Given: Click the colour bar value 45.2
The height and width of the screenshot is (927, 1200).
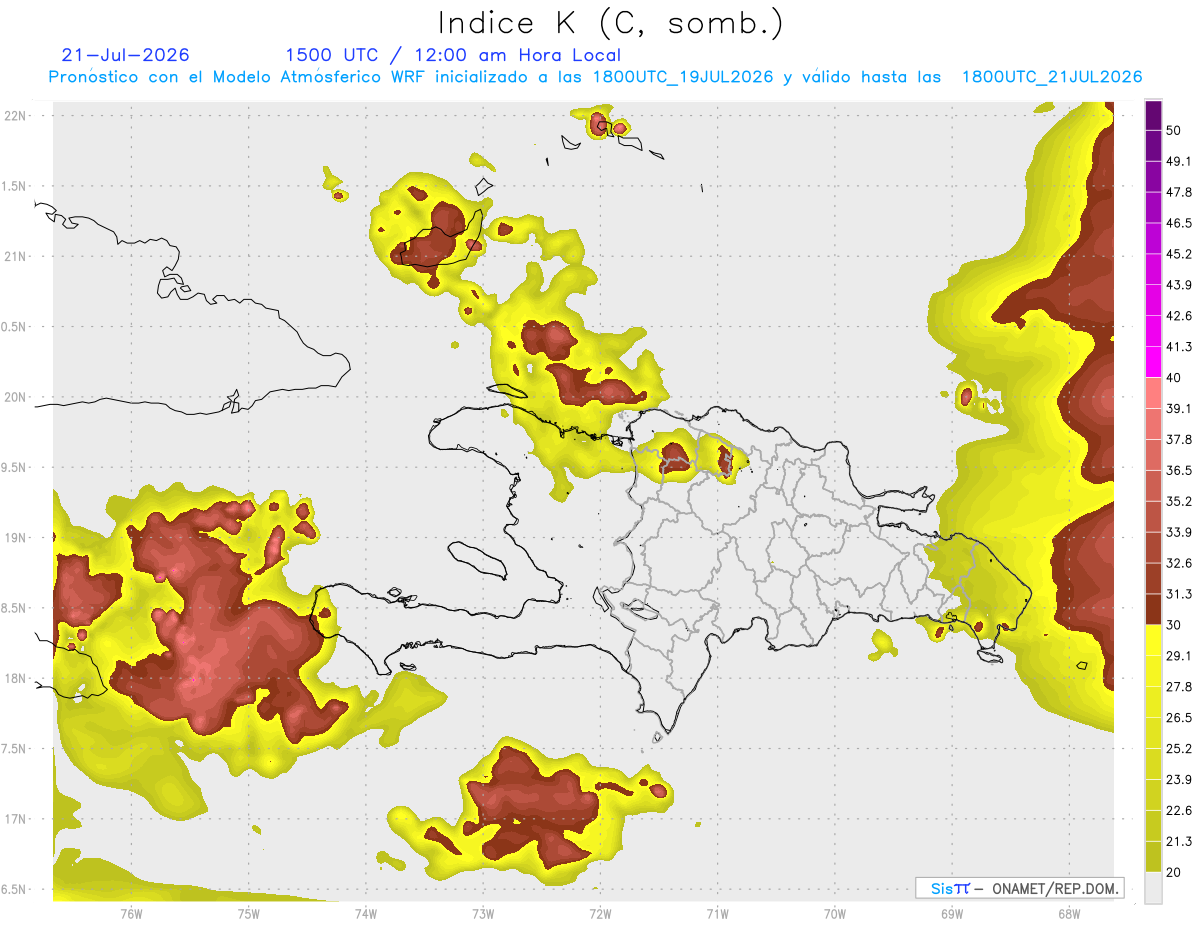Looking at the screenshot, I should pos(1179,254).
